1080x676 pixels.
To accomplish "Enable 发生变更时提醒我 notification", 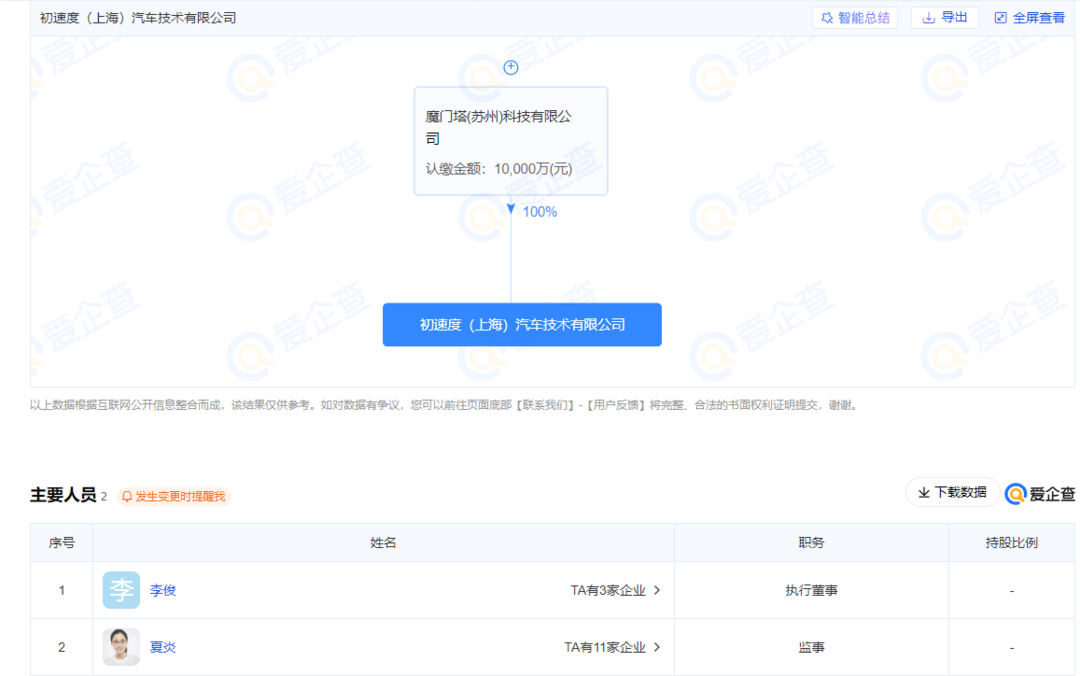I will coord(174,496).
